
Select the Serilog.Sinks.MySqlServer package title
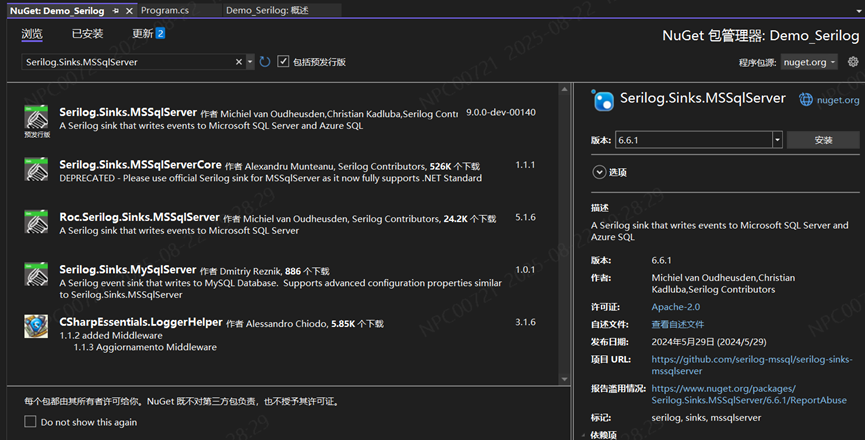coord(128,269)
